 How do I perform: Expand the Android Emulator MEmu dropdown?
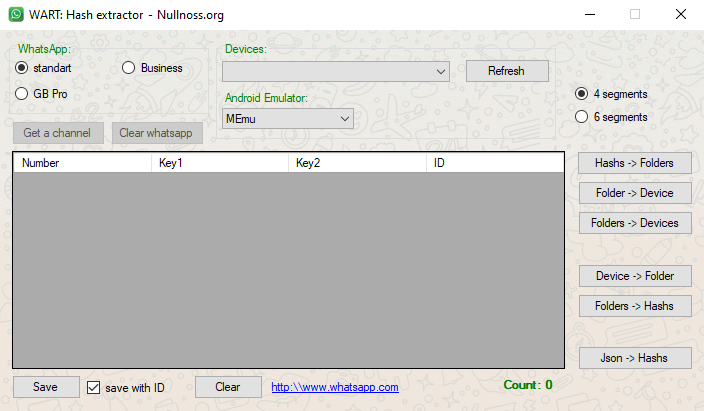click(x=345, y=118)
